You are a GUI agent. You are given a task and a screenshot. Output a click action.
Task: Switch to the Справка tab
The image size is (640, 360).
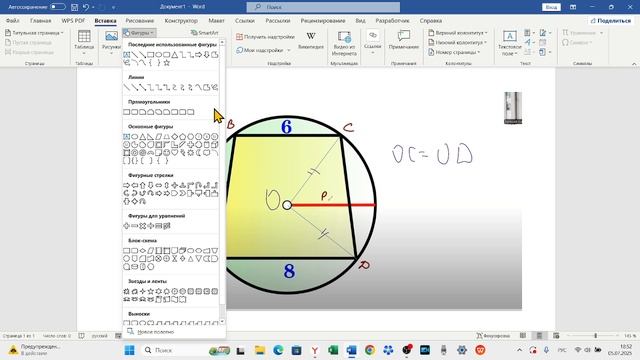pyautogui.click(x=431, y=20)
